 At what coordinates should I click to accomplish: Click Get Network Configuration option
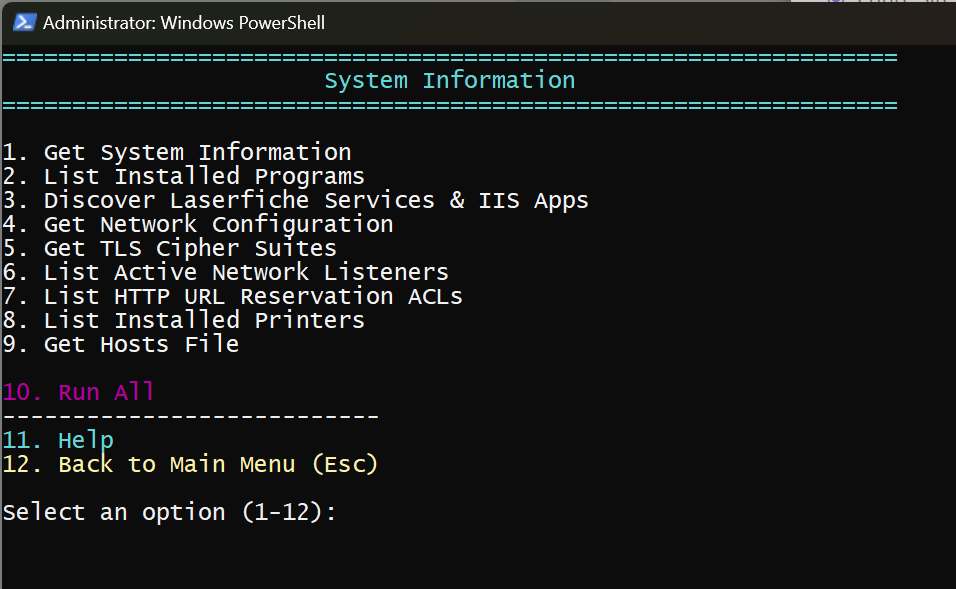pos(198,224)
